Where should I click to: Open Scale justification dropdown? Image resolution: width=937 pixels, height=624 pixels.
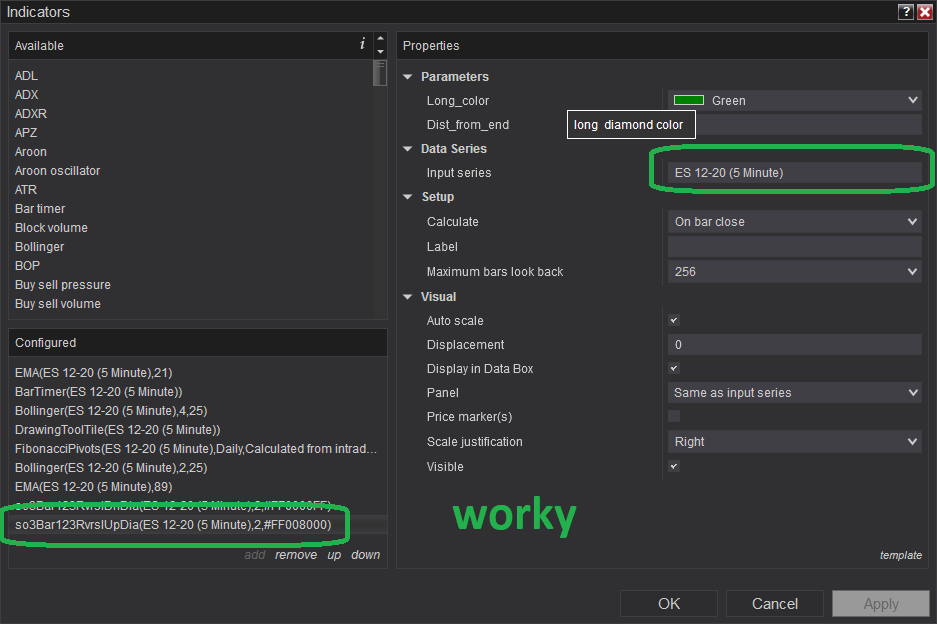coord(795,442)
